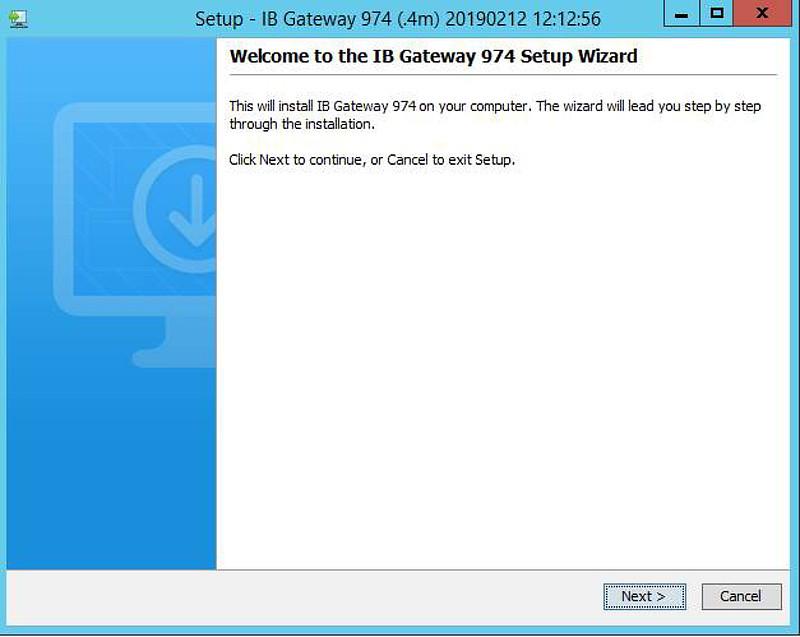The height and width of the screenshot is (637, 800).
Task: Maximize the Setup wizard window
Action: [716, 13]
